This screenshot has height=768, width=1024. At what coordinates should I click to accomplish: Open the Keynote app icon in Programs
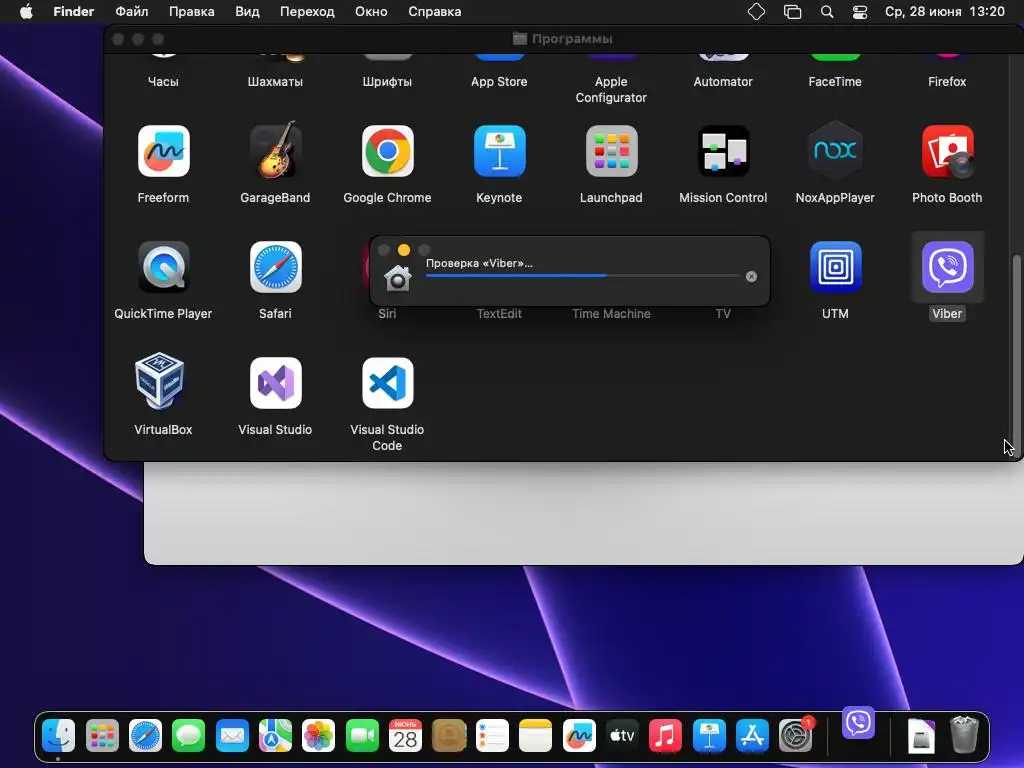[x=499, y=151]
